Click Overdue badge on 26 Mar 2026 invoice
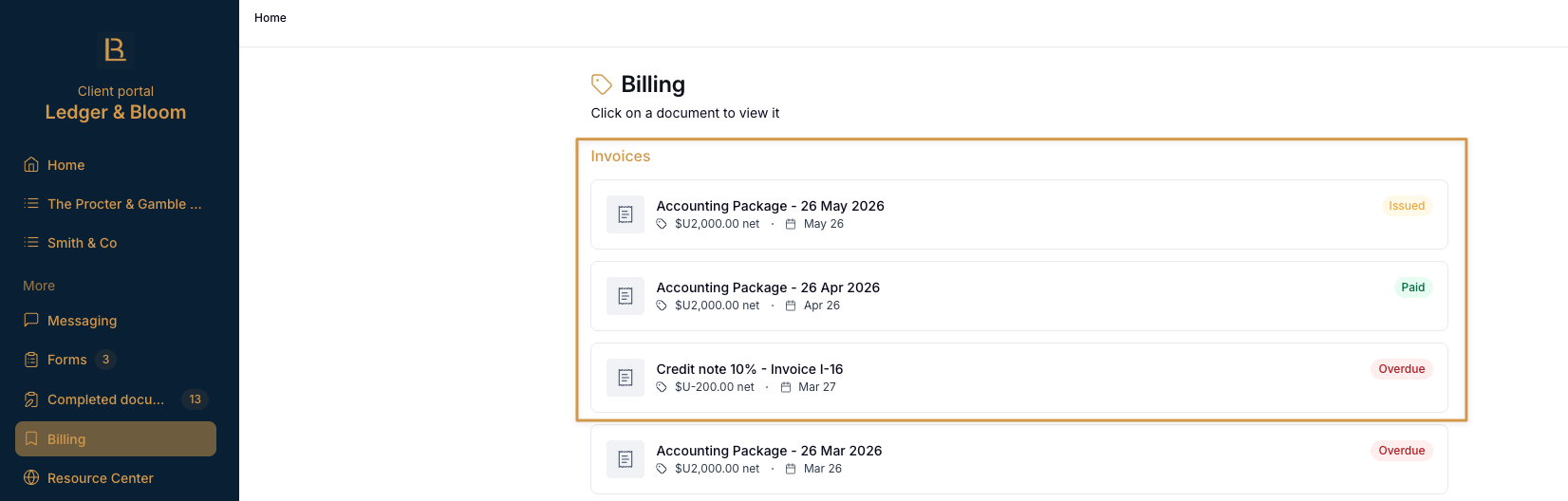The height and width of the screenshot is (501, 1568). 1402,451
